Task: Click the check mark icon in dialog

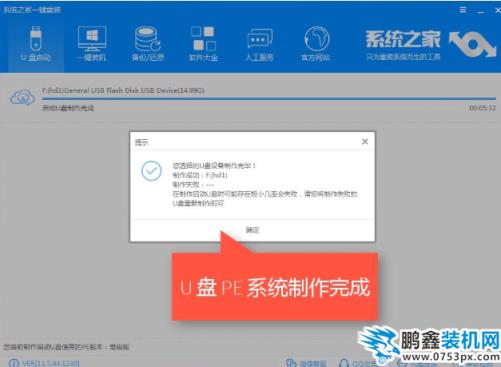Action: pos(151,171)
